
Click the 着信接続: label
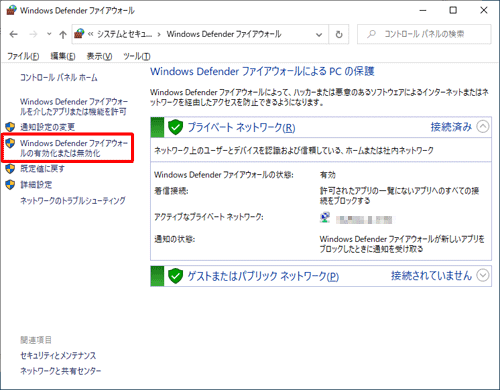[x=171, y=191]
